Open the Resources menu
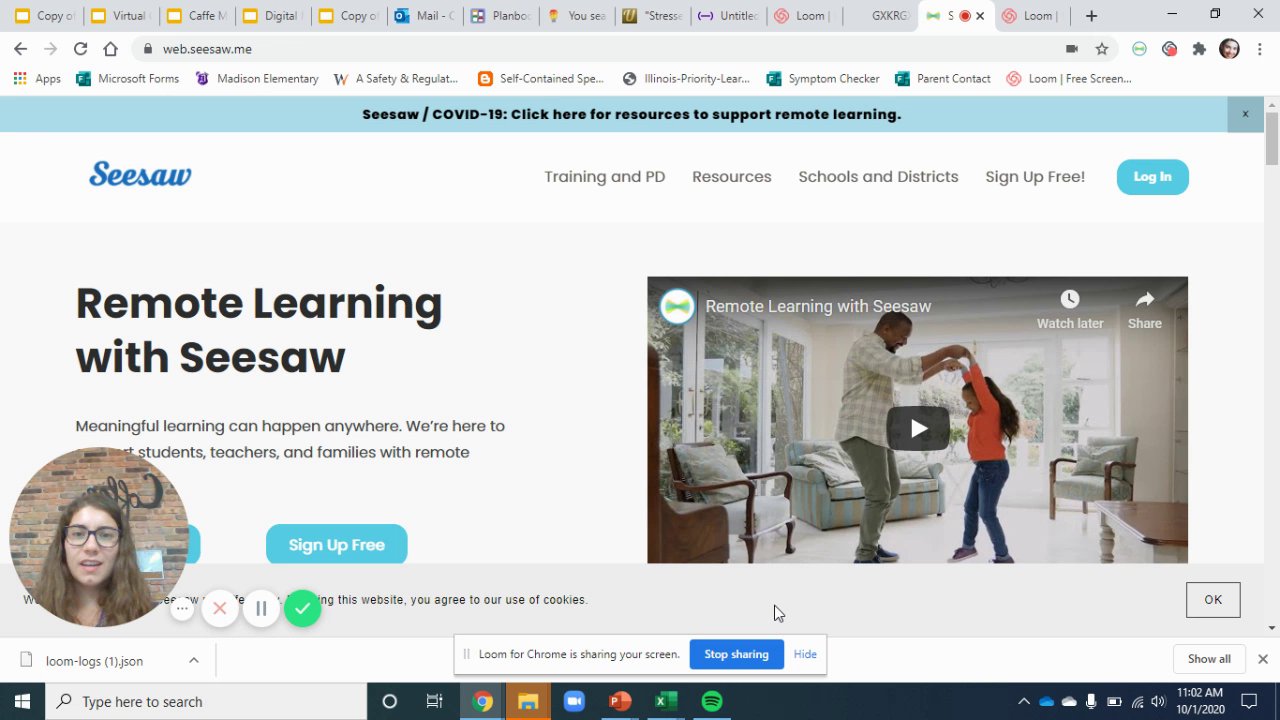The image size is (1280, 720). click(731, 176)
